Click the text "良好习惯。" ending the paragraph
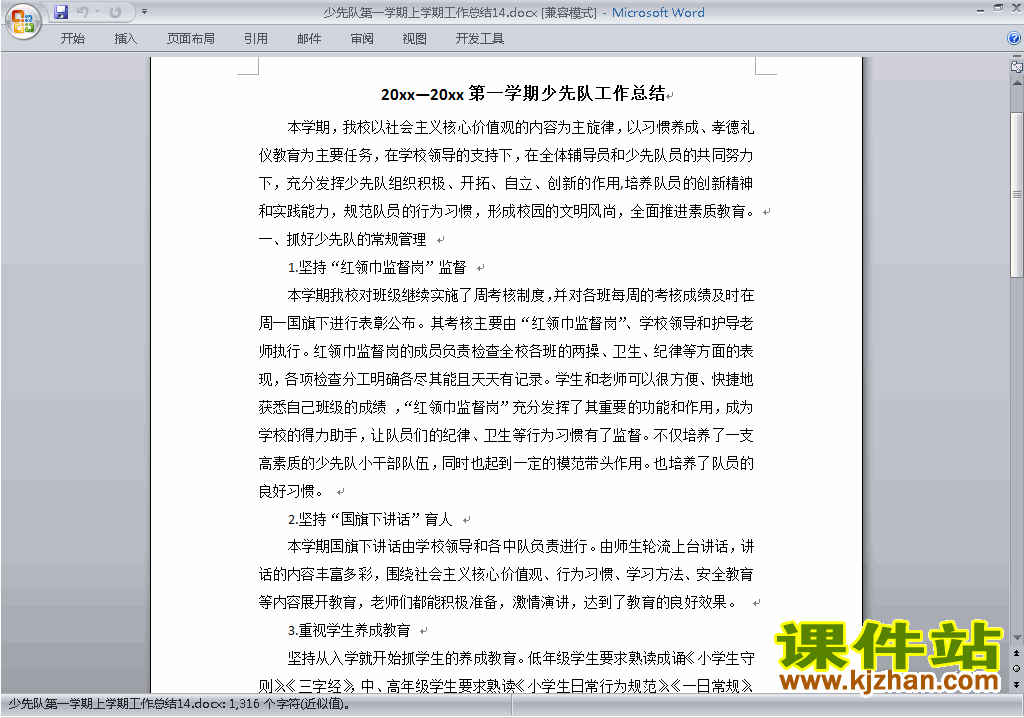 tap(291, 491)
